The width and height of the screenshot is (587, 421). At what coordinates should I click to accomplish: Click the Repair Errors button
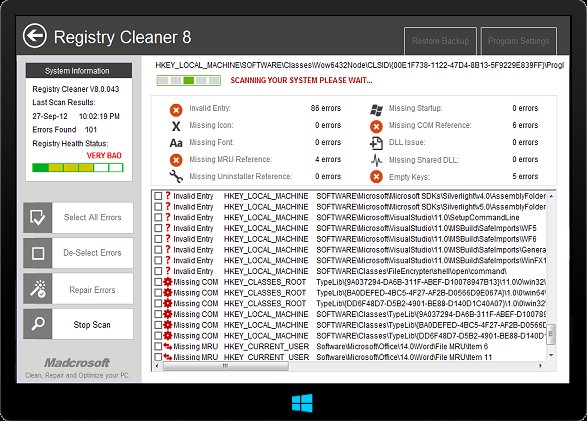78,289
